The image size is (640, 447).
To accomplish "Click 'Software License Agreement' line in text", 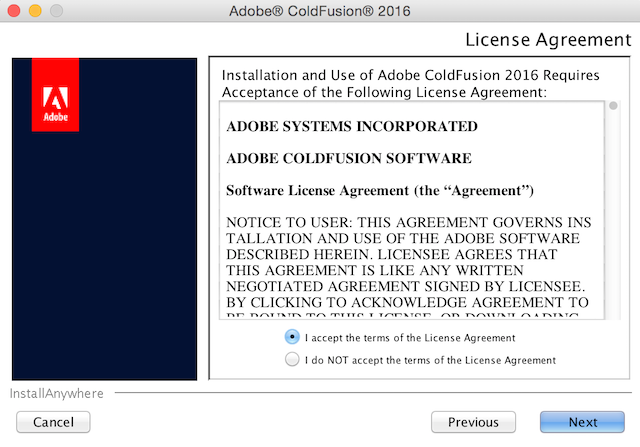I will 380,191.
